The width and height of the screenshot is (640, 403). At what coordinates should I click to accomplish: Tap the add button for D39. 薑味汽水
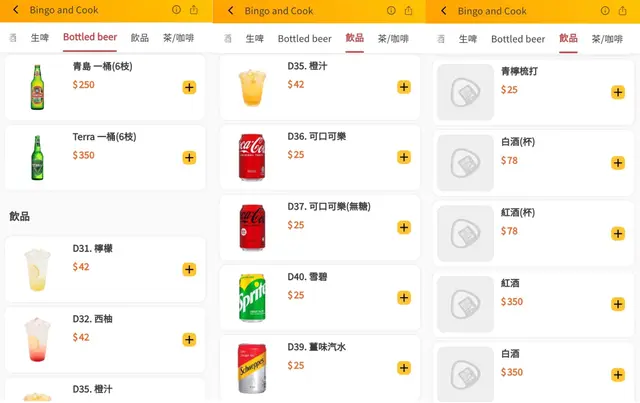click(x=404, y=367)
